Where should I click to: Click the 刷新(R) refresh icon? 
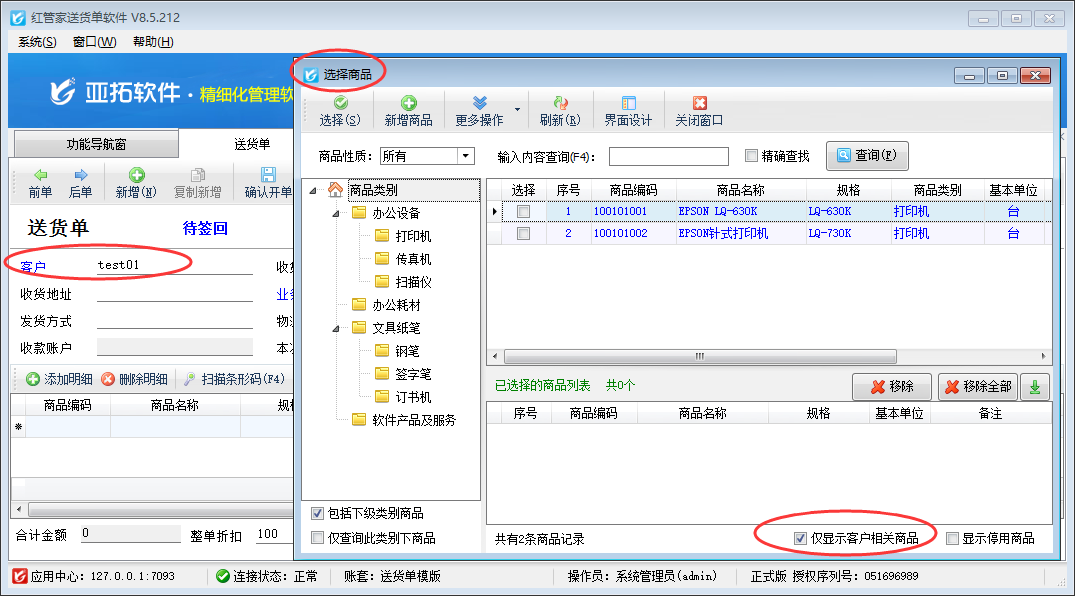pos(559,110)
